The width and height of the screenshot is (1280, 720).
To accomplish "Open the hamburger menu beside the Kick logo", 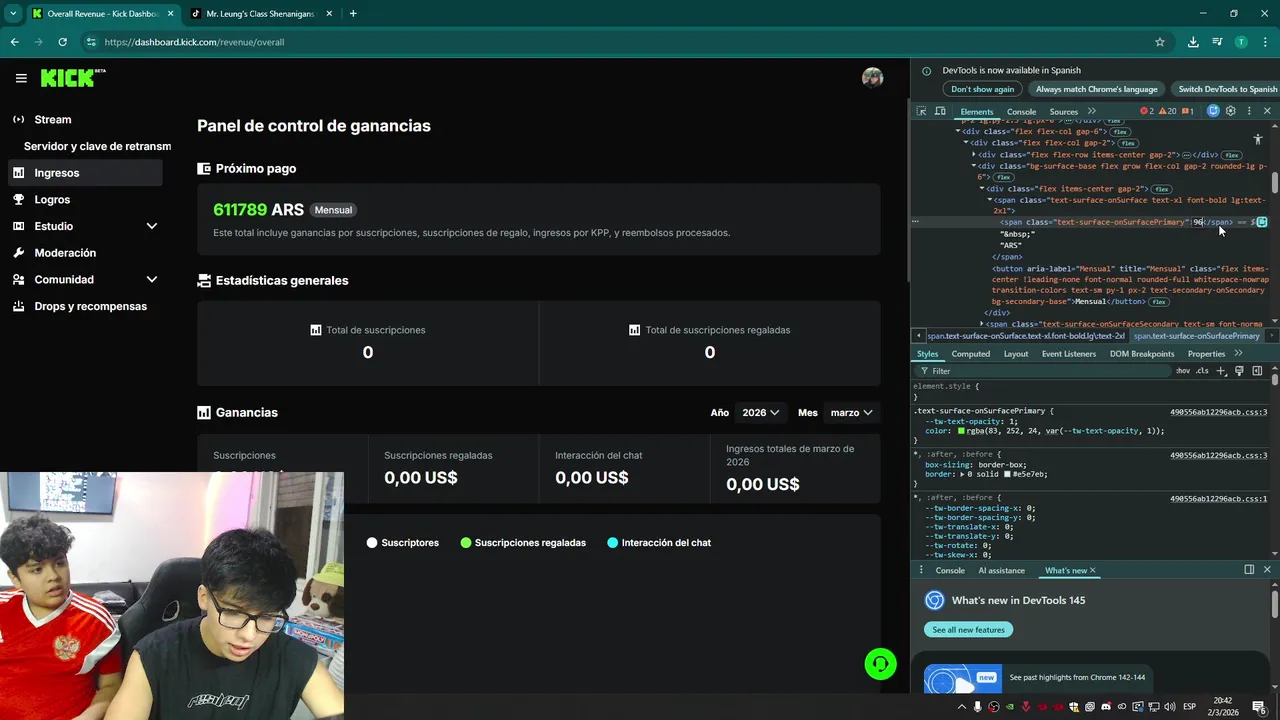I will pyautogui.click(x=21, y=78).
